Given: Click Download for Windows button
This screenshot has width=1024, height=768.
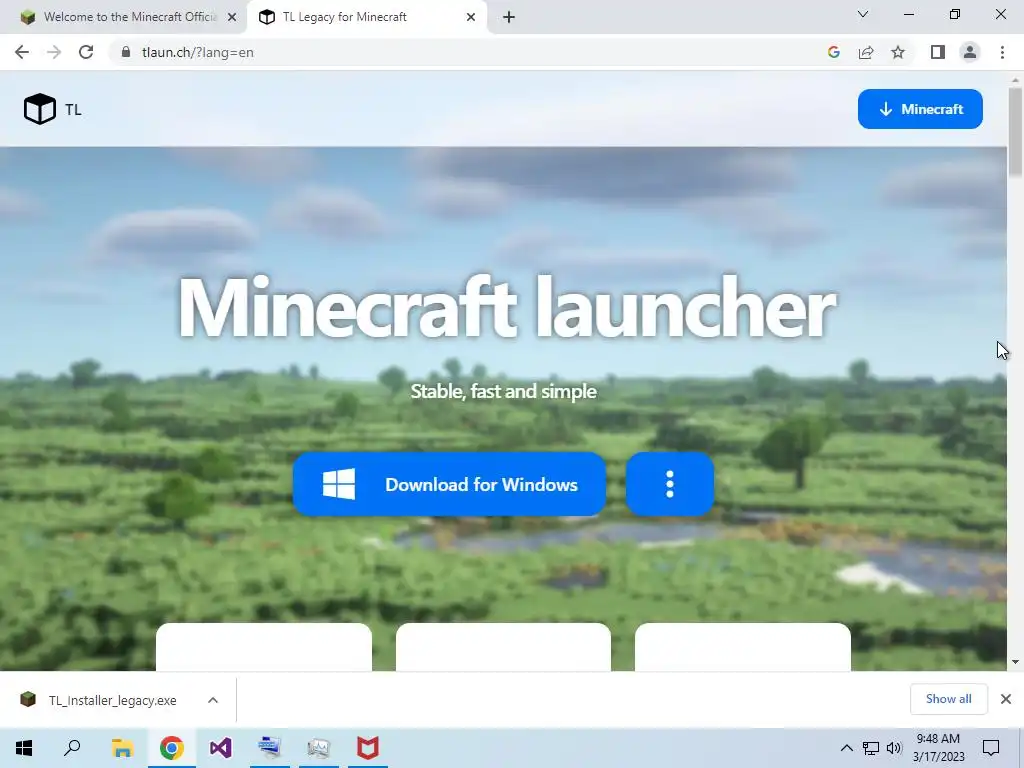Looking at the screenshot, I should tap(449, 485).
